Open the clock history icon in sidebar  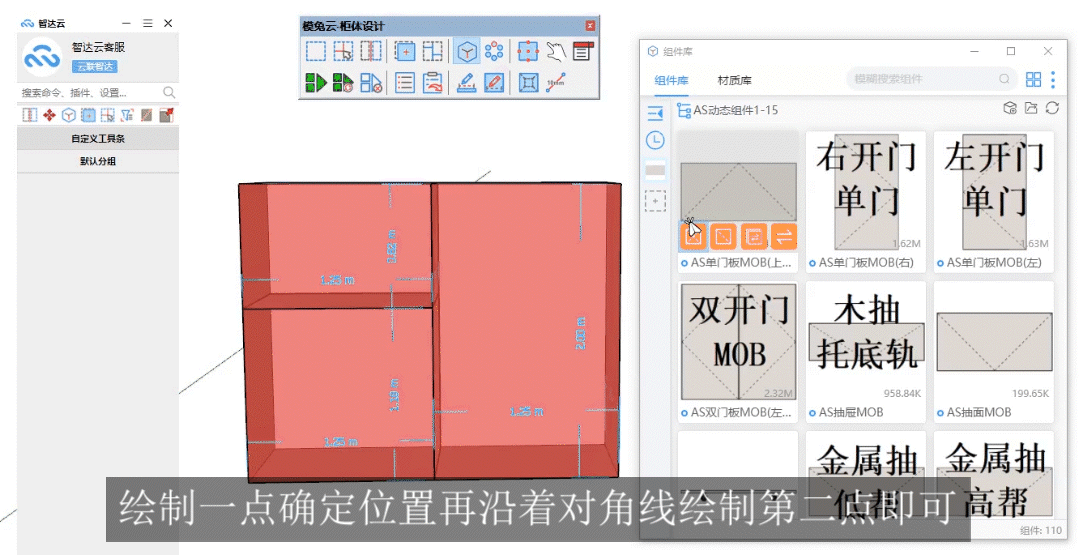point(655,141)
